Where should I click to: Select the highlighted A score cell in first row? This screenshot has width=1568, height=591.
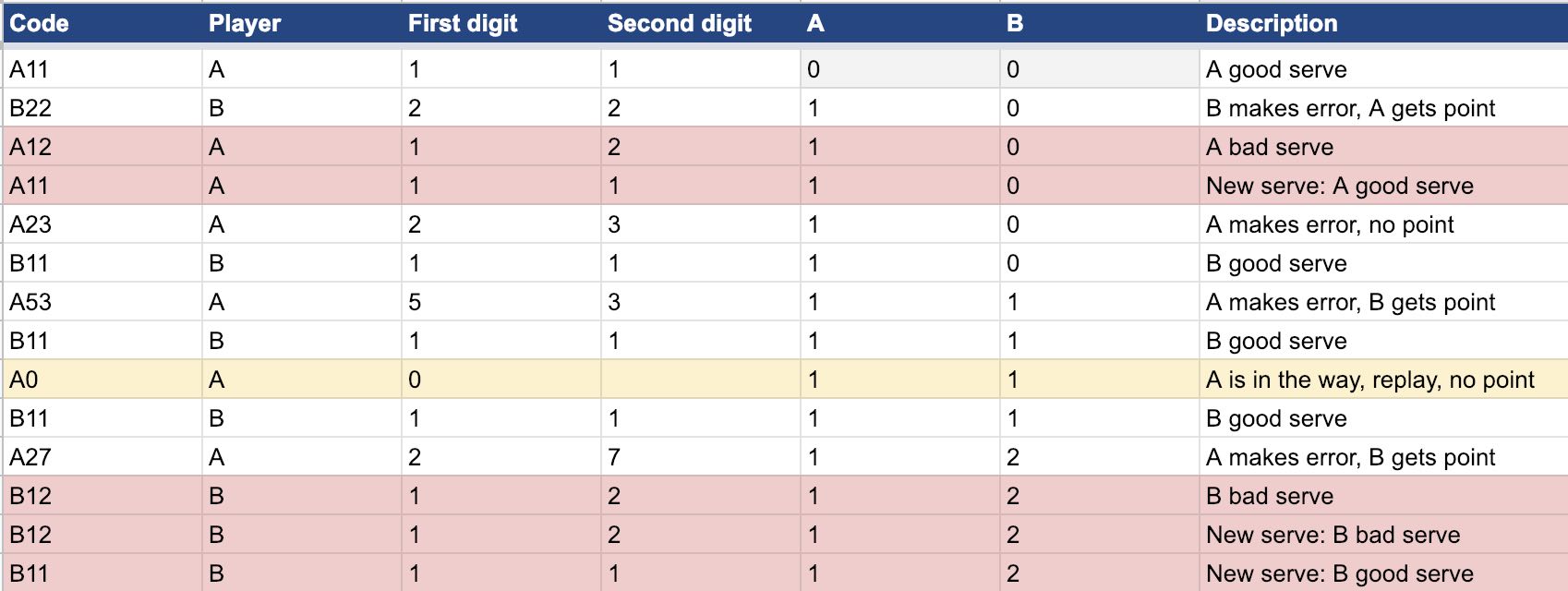(x=900, y=69)
